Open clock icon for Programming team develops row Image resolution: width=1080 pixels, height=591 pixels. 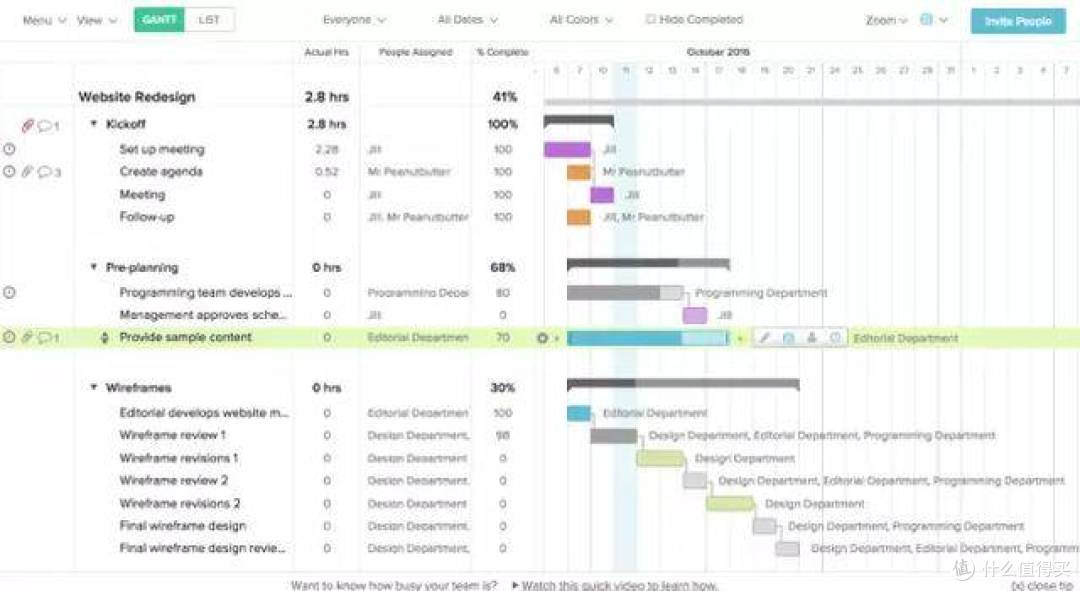pyautogui.click(x=9, y=292)
